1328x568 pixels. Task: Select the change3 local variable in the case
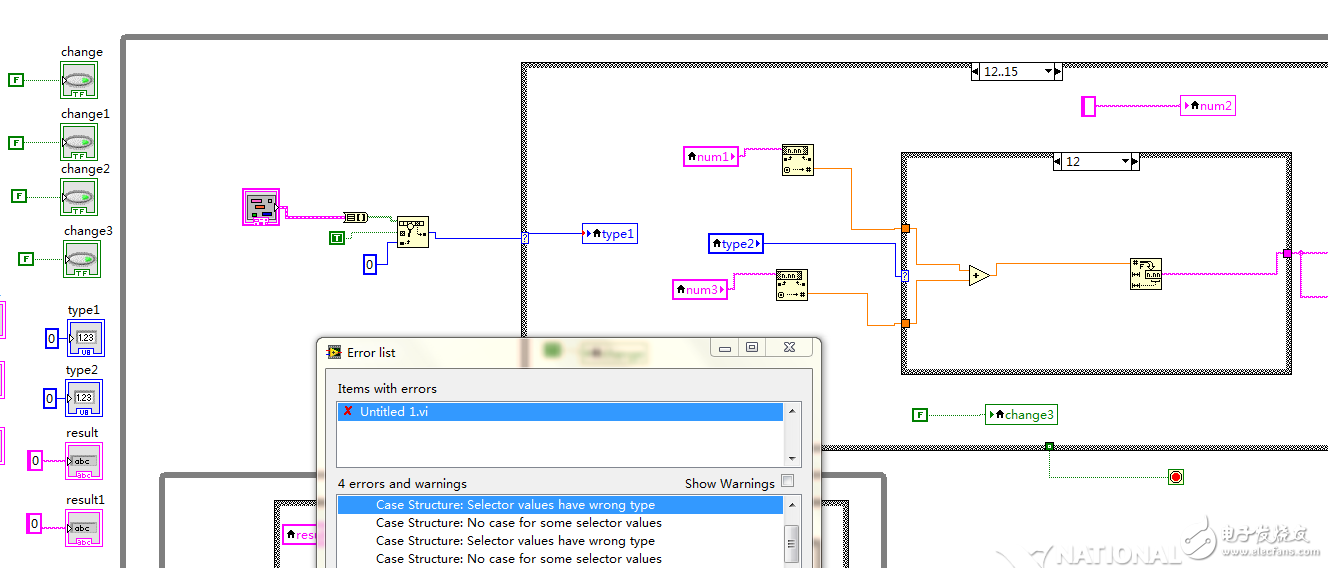(x=1021, y=414)
